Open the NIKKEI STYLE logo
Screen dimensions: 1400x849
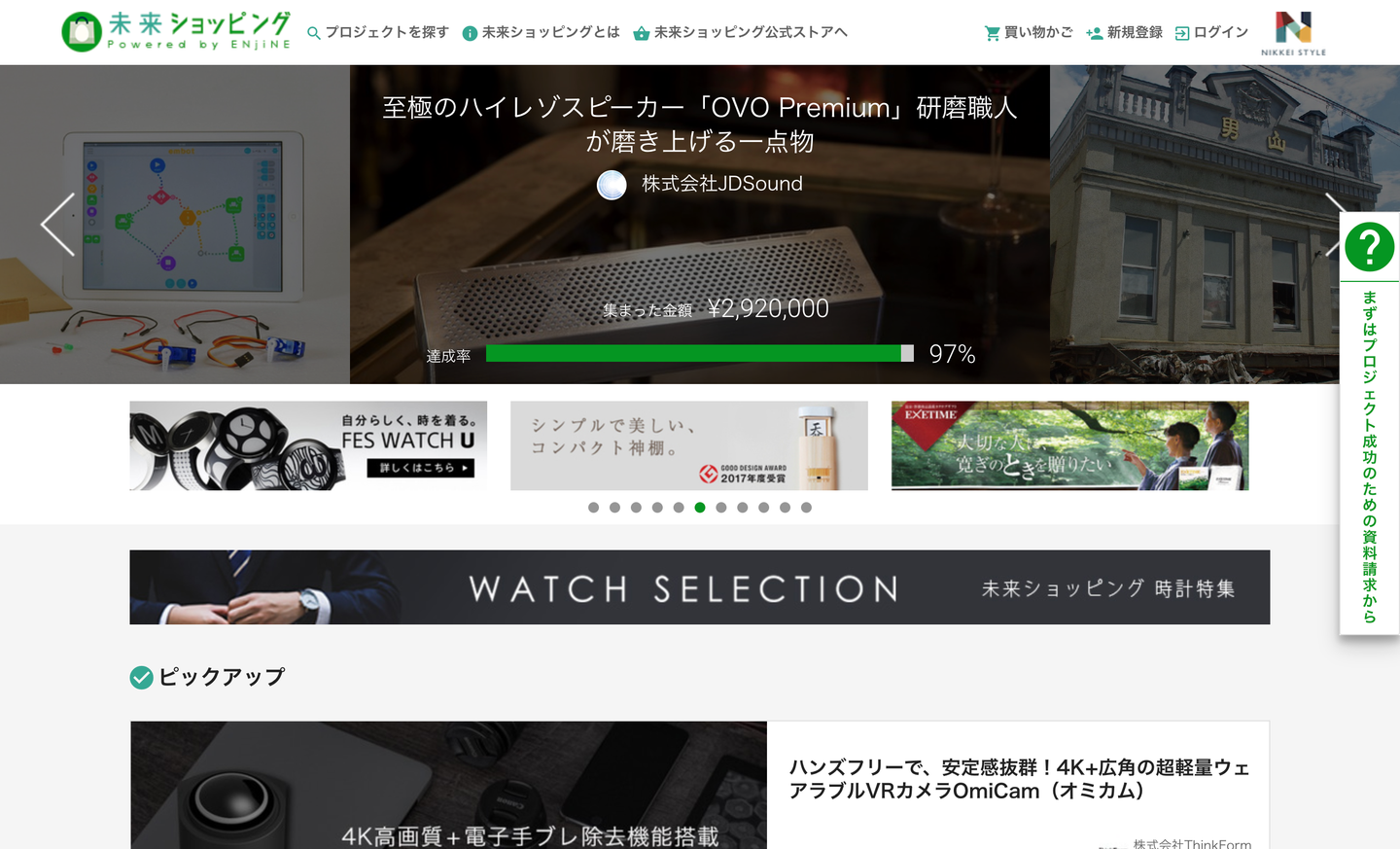[1293, 33]
